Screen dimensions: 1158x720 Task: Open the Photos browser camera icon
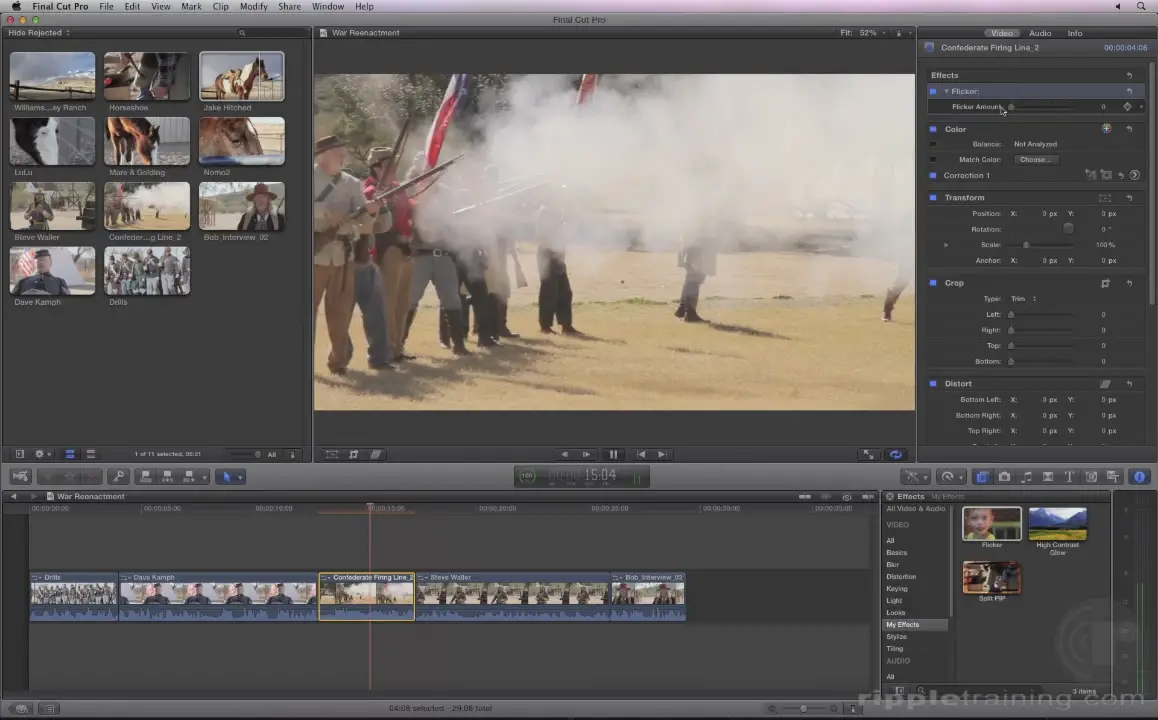(1004, 477)
